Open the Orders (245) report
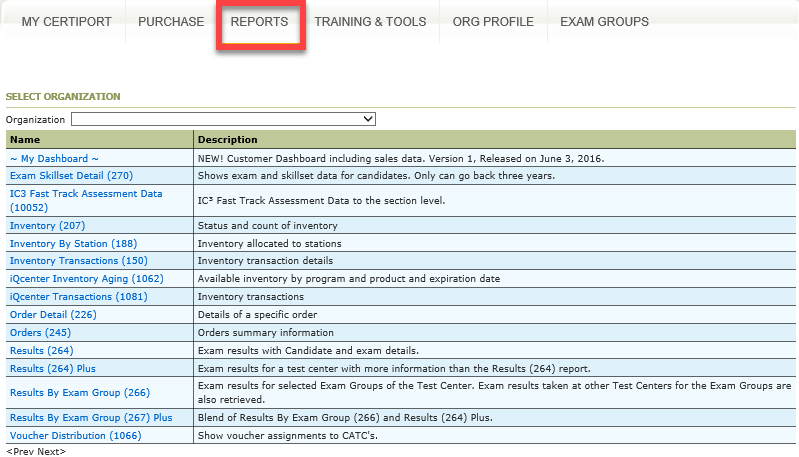 coord(40,333)
